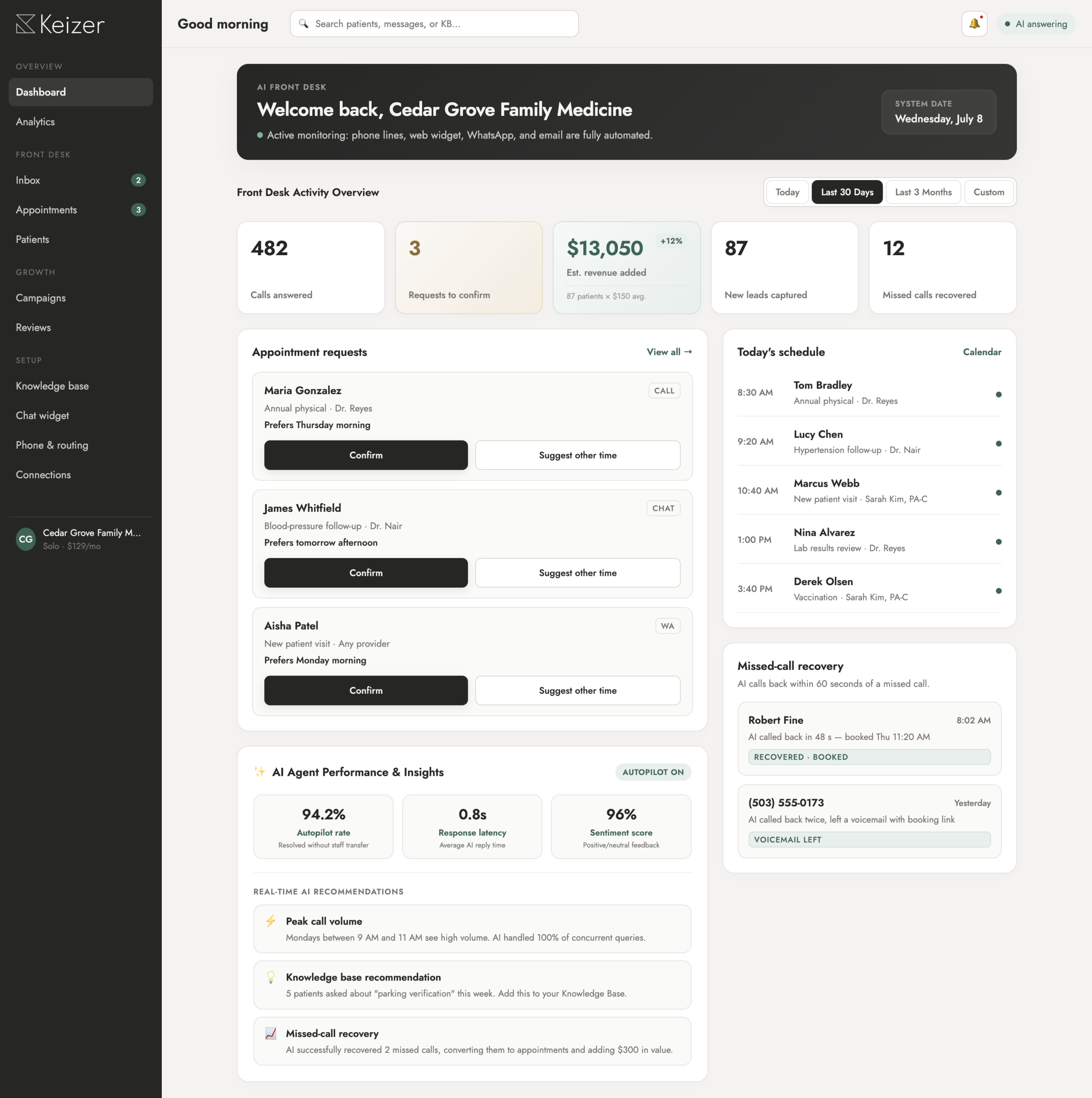Click the Inbox unread badge showing 2
This screenshot has height=1098, width=1092.
pos(138,180)
